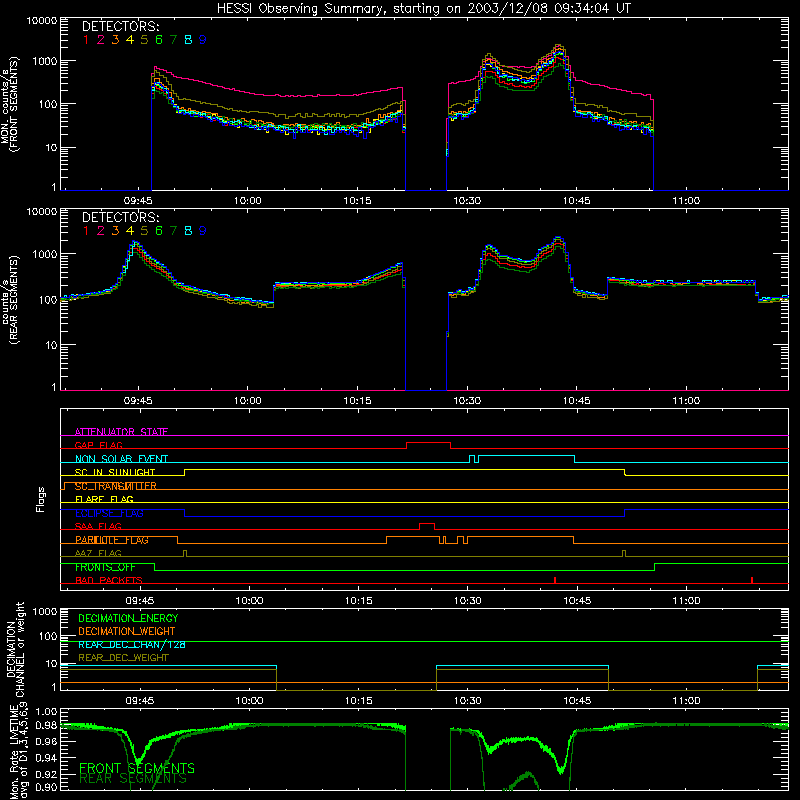Click detector number 6 in front segments legend
800x800 pixels.
(159, 40)
